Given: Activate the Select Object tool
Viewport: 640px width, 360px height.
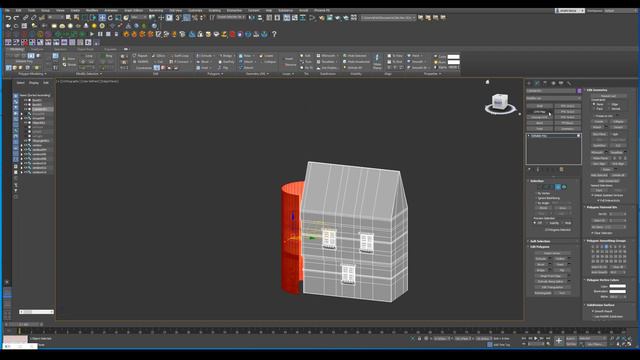Looking at the screenshot, I should 68,18.
